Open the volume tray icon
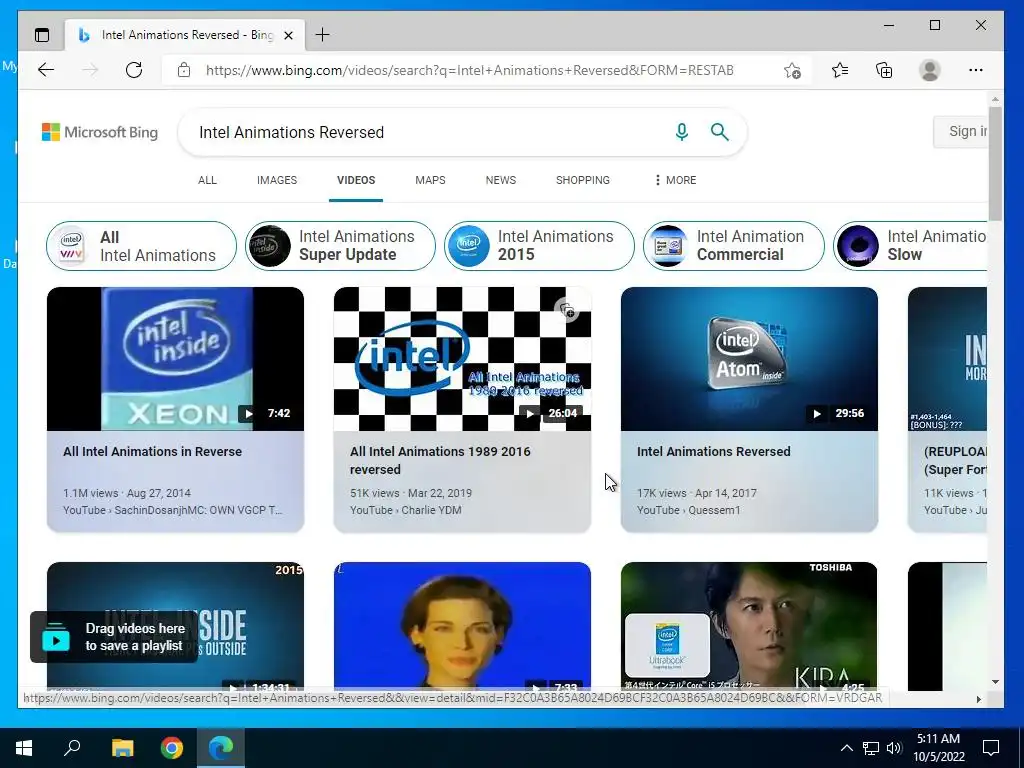The height and width of the screenshot is (768, 1024). 894,748
